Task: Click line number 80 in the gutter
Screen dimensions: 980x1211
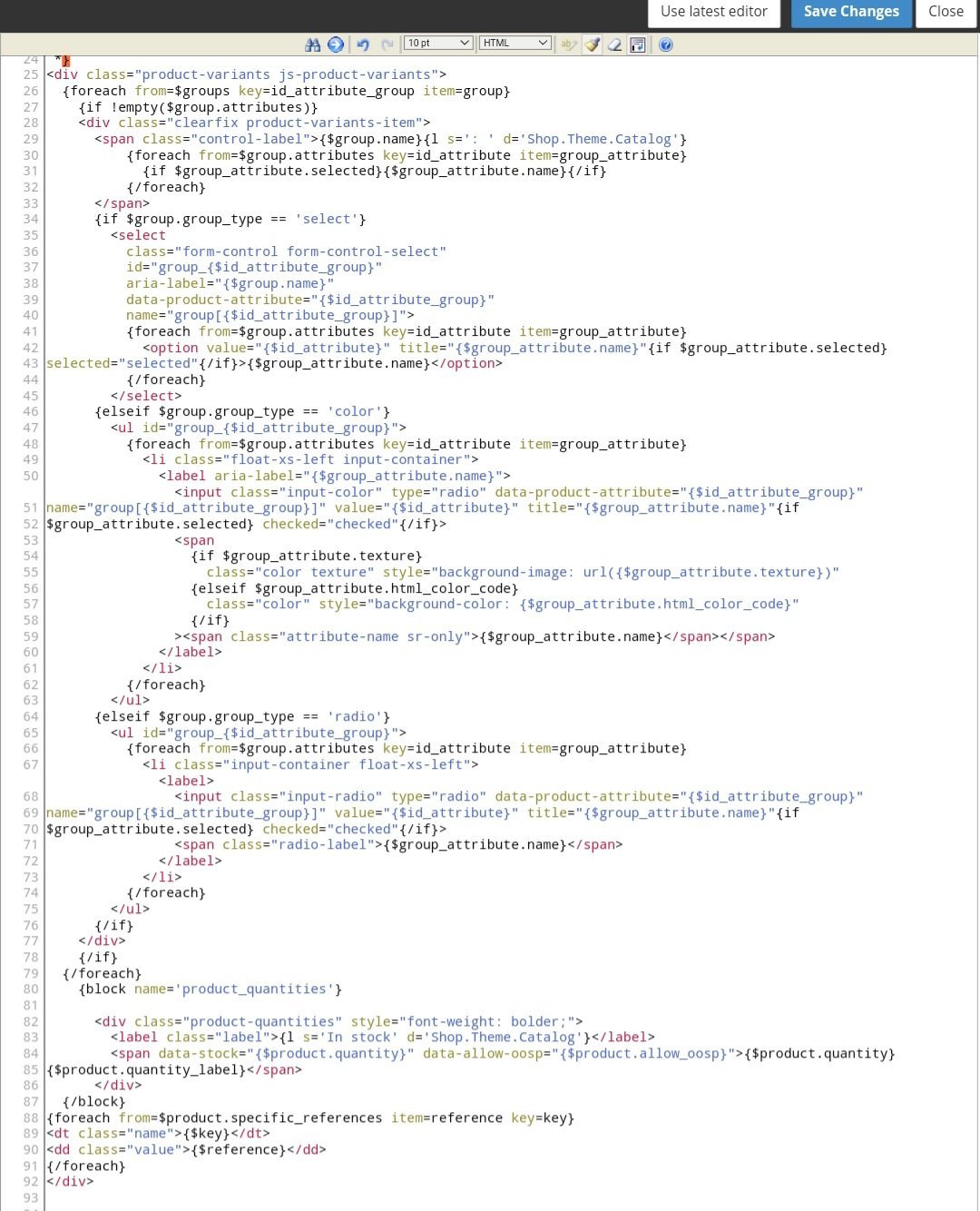Action: (31, 989)
